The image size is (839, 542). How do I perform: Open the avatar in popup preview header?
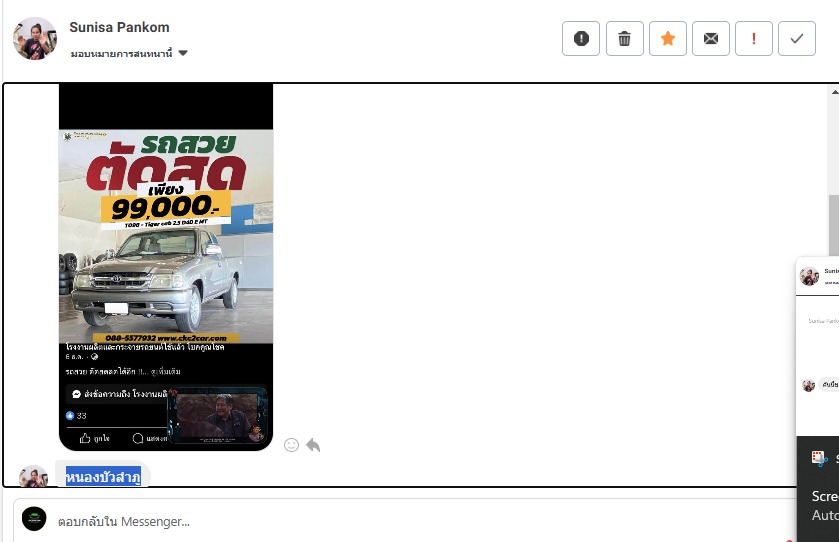[x=809, y=277]
